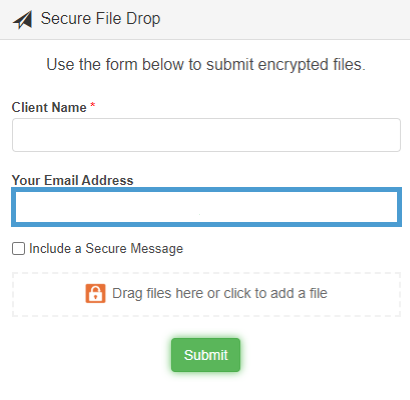The image size is (410, 400).
Task: Click "Drag files here or click to add a file"
Action: click(x=220, y=294)
